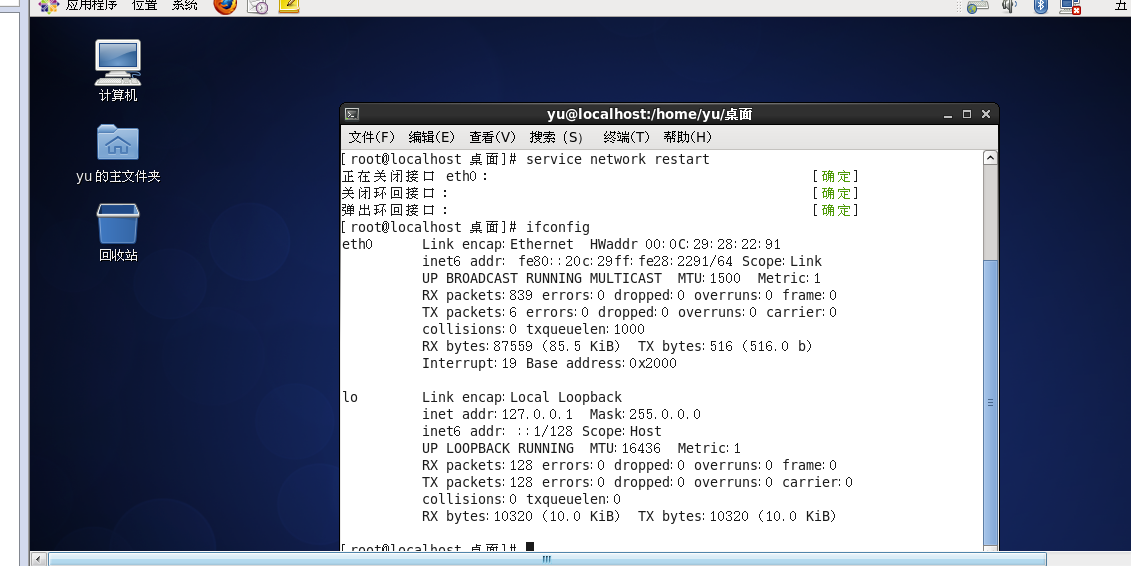Close the terminal window
The width and height of the screenshot is (1131, 566).
point(985,114)
